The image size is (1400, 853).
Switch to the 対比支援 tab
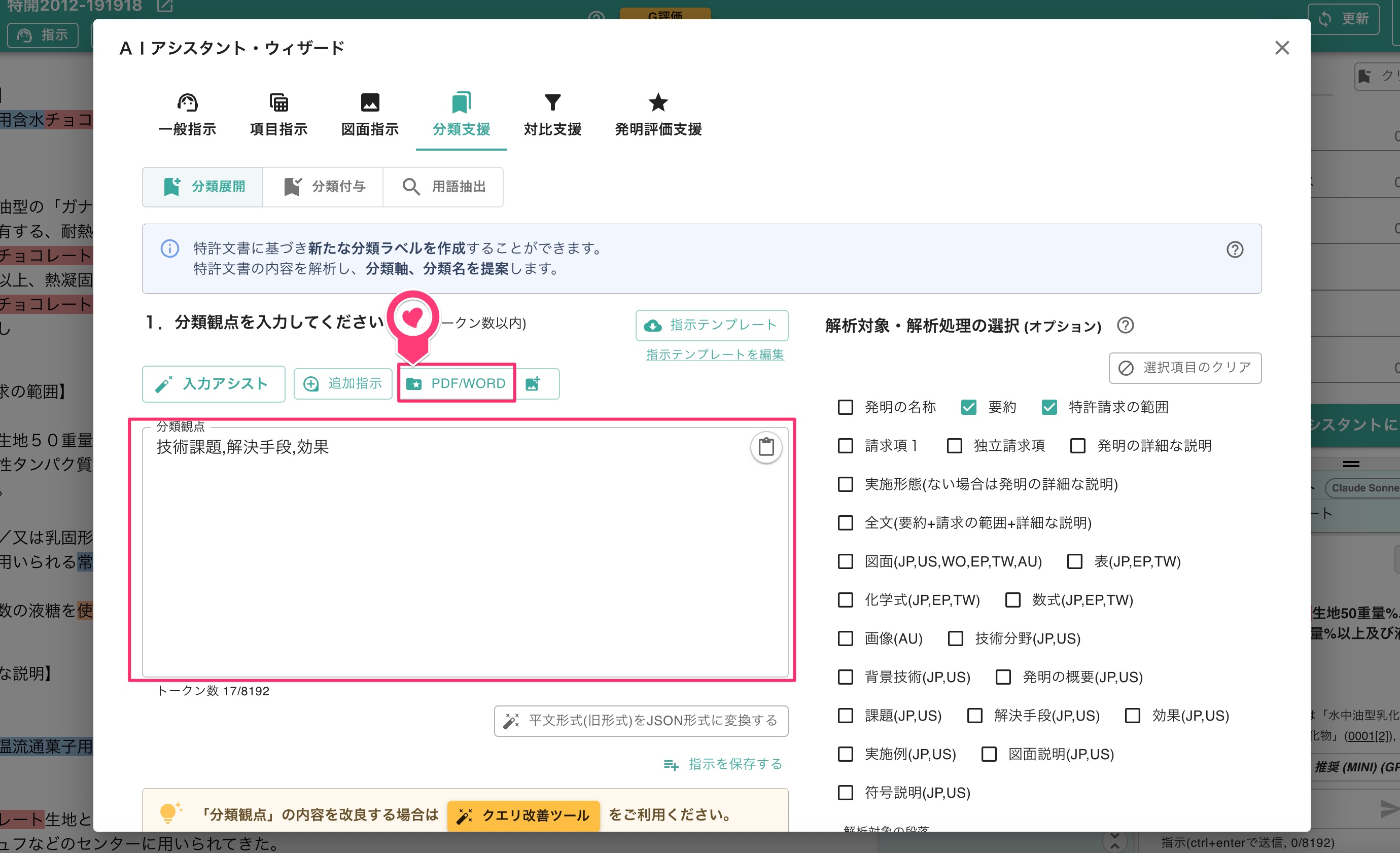[x=552, y=116]
